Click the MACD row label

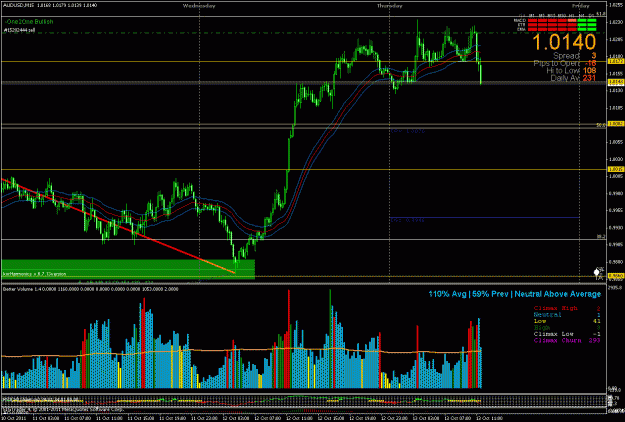click(520, 20)
